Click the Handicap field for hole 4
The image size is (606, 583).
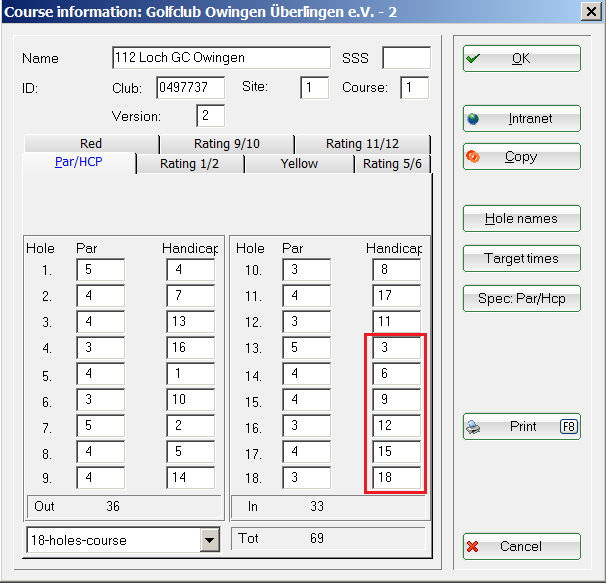pyautogui.click(x=191, y=348)
